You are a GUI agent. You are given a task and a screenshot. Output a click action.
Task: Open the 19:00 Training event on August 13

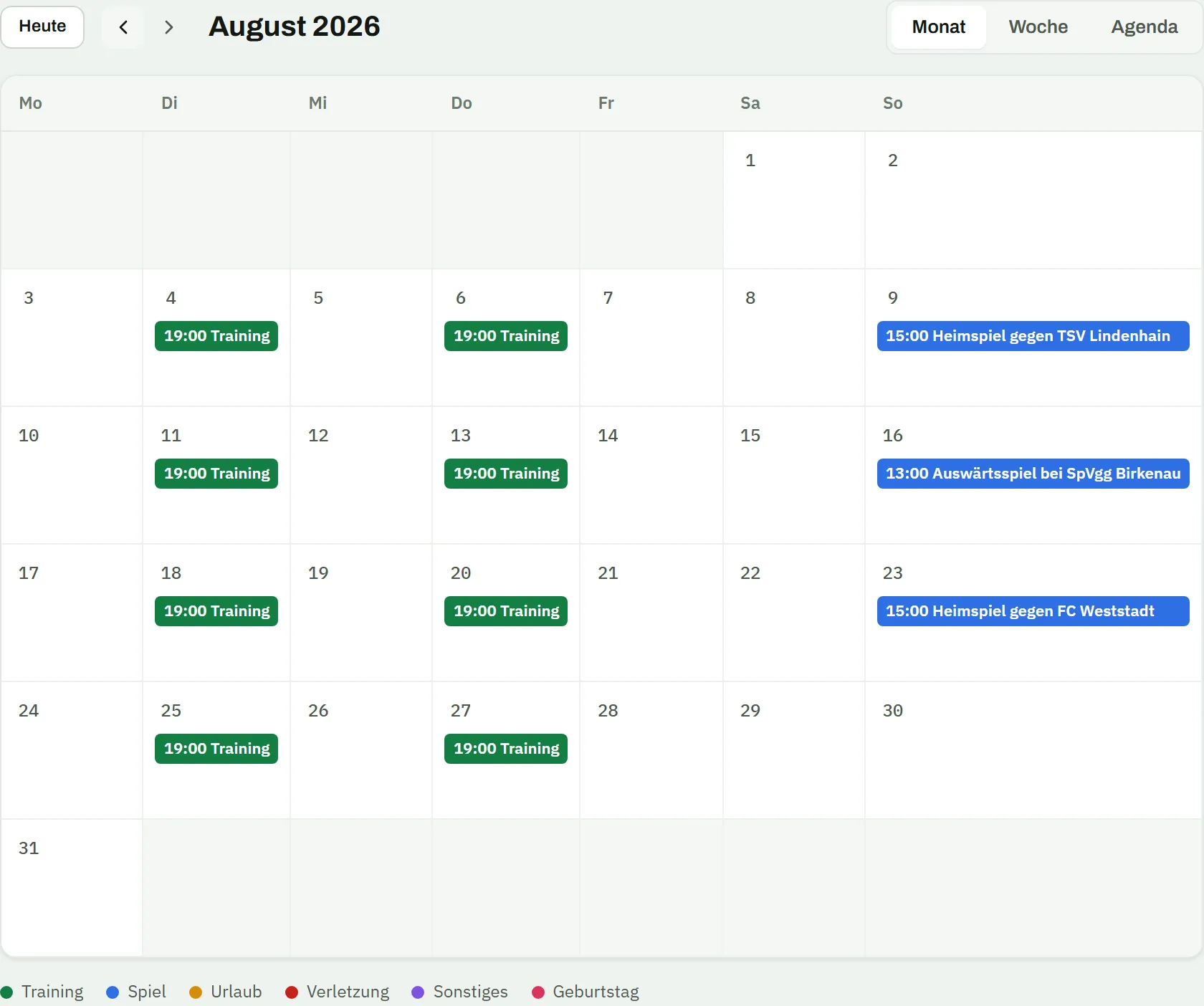pyautogui.click(x=506, y=474)
